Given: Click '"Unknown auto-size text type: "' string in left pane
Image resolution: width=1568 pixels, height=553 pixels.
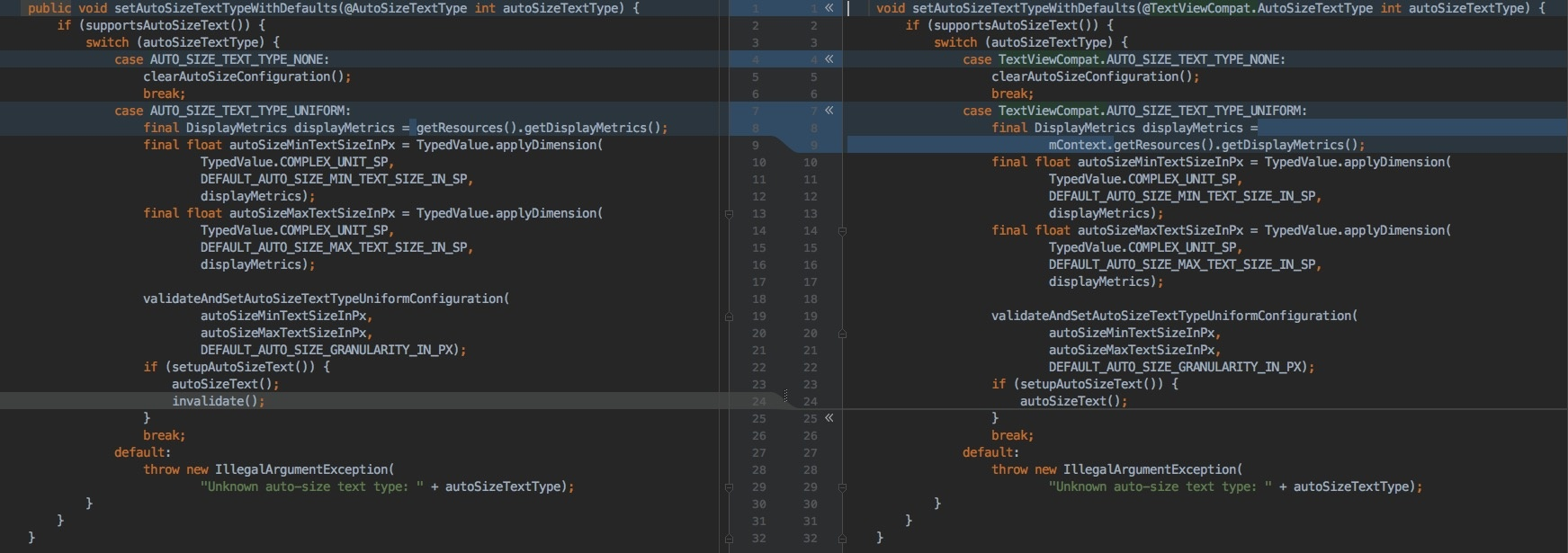Looking at the screenshot, I should pos(312,486).
